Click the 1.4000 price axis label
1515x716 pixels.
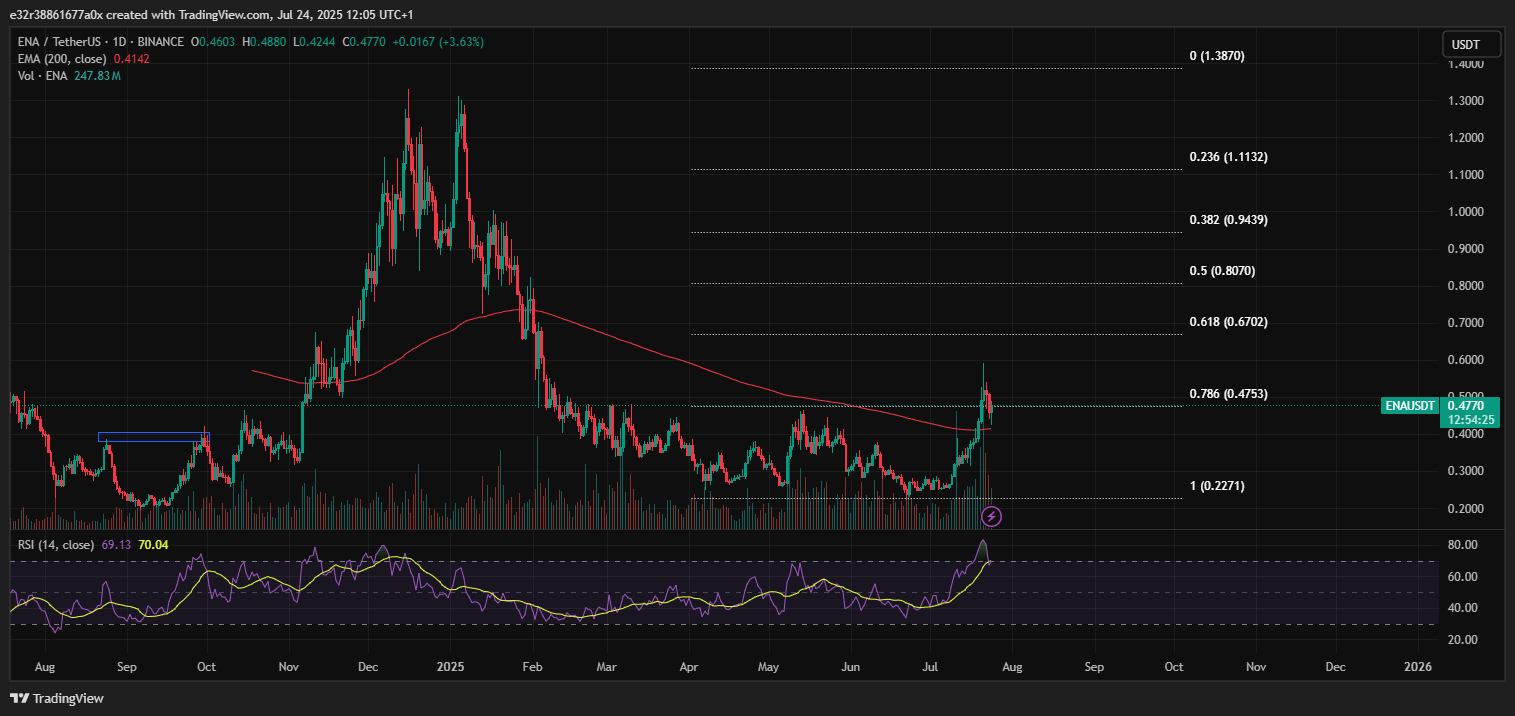pyautogui.click(x=1466, y=64)
